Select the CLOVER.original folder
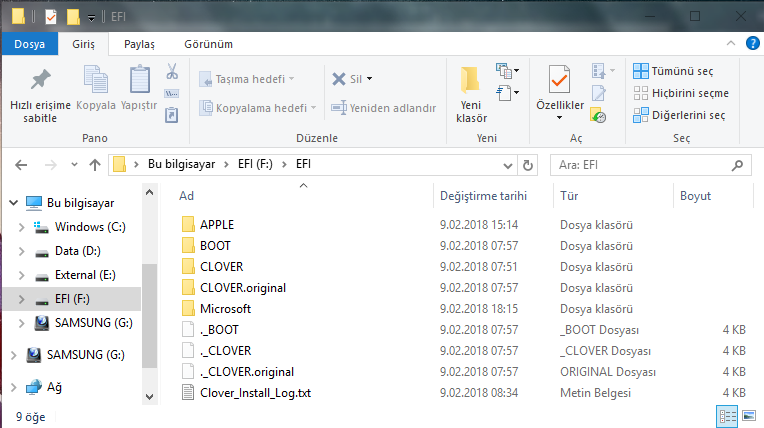764x428 pixels. pyautogui.click(x=243, y=288)
